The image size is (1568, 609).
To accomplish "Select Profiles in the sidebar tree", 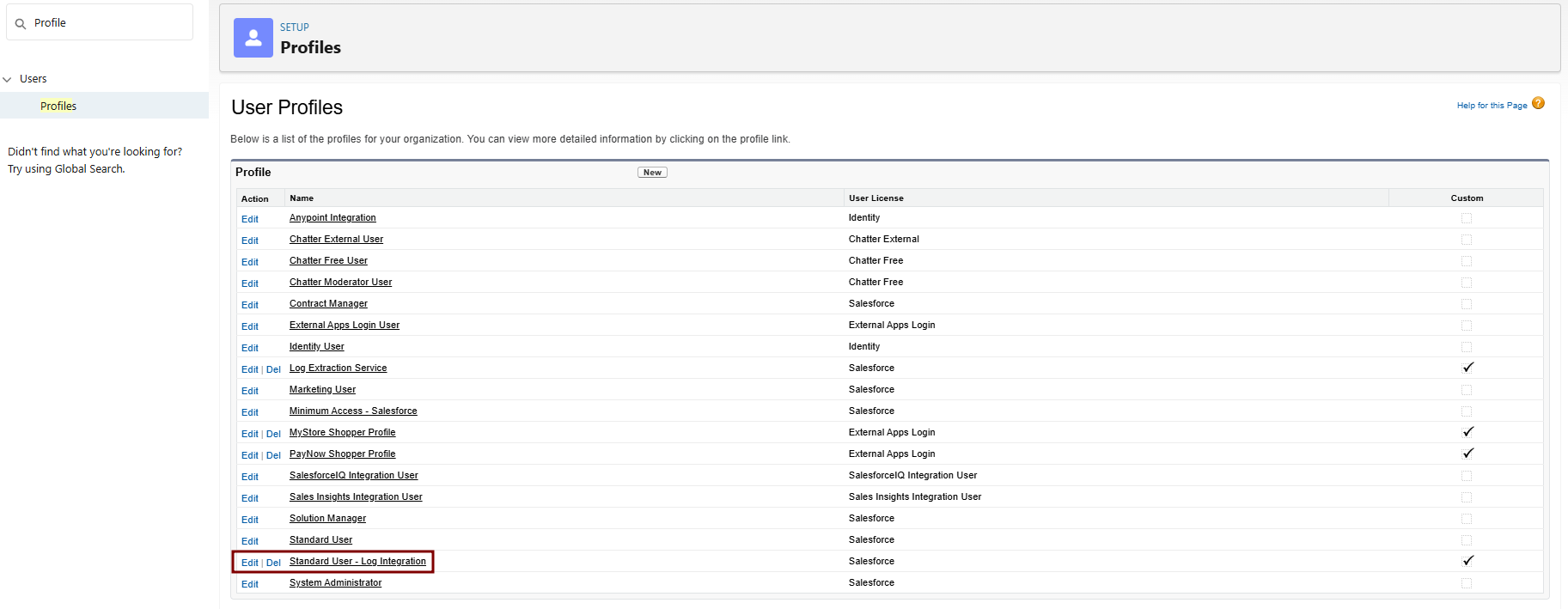I will pyautogui.click(x=58, y=107).
